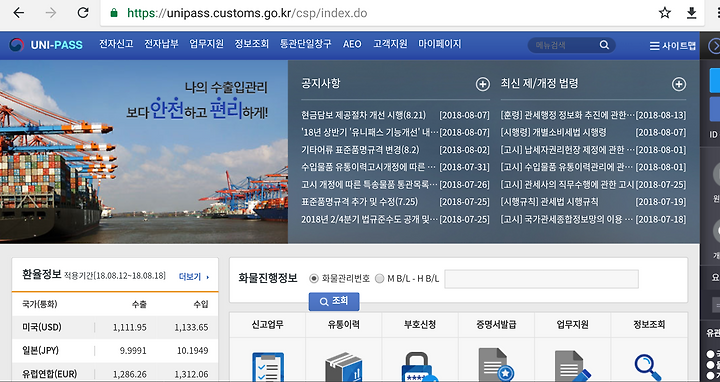Select the 증명서발급 tab label
Image resolution: width=720 pixels, height=382 pixels.
(496, 325)
